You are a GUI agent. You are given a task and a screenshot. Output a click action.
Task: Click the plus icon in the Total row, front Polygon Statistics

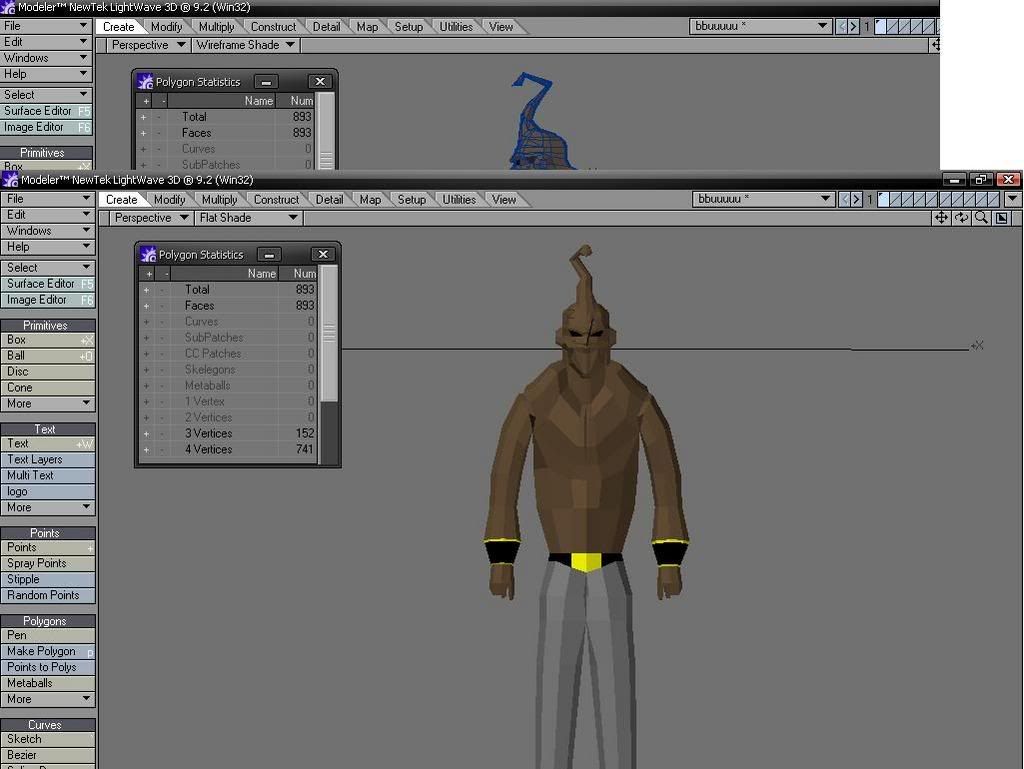146,290
